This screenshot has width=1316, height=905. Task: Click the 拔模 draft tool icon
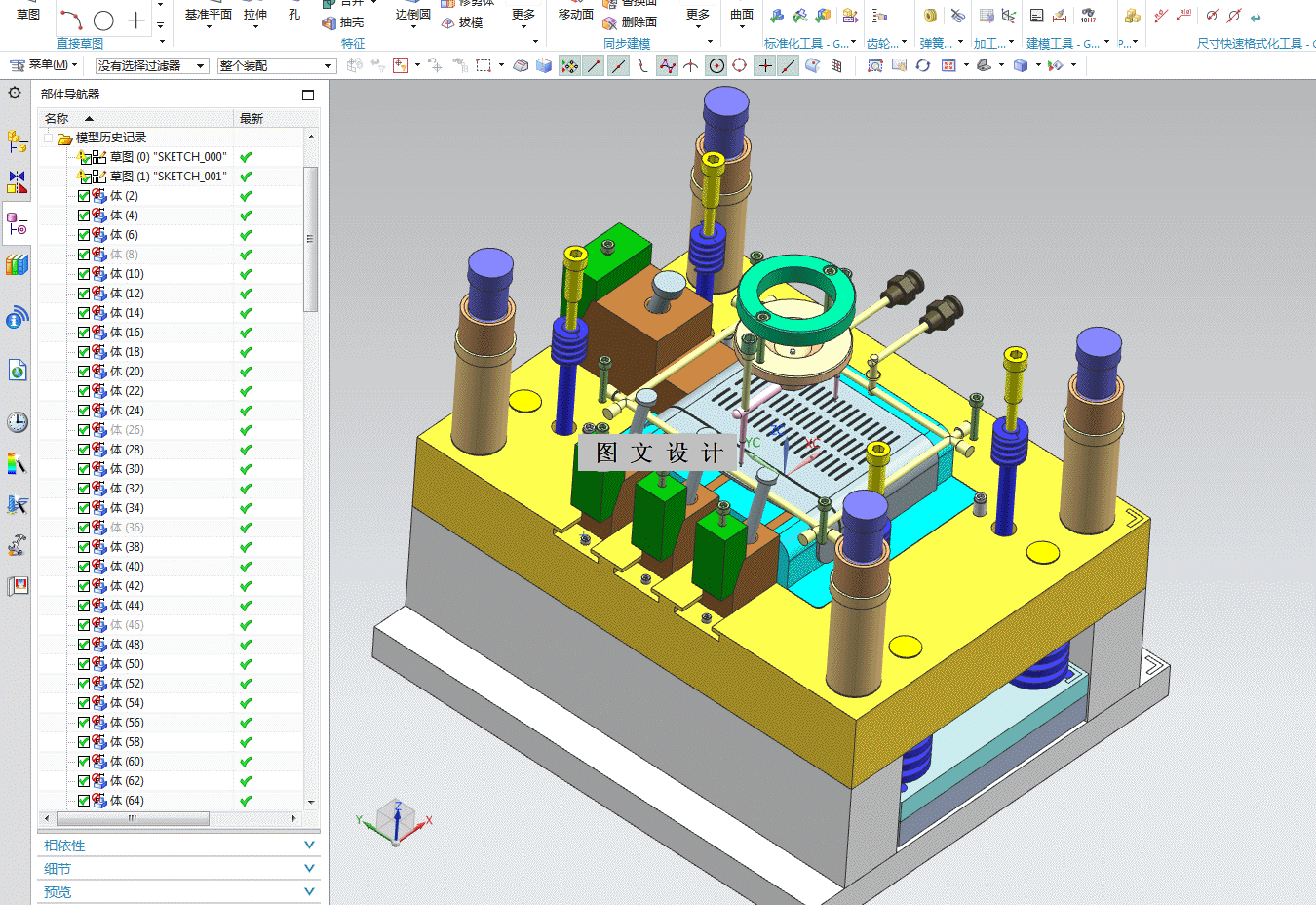(x=448, y=22)
